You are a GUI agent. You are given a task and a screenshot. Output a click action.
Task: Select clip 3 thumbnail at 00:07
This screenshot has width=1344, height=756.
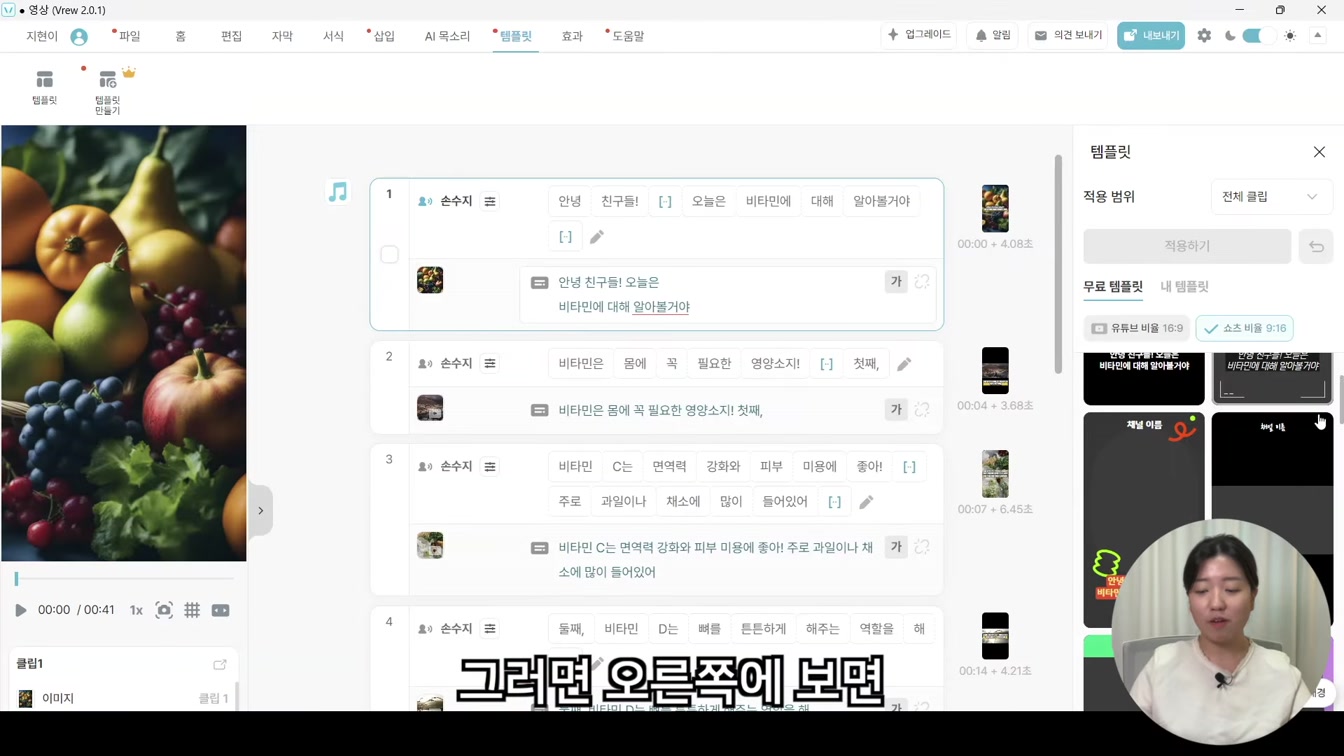pyautogui.click(x=995, y=473)
